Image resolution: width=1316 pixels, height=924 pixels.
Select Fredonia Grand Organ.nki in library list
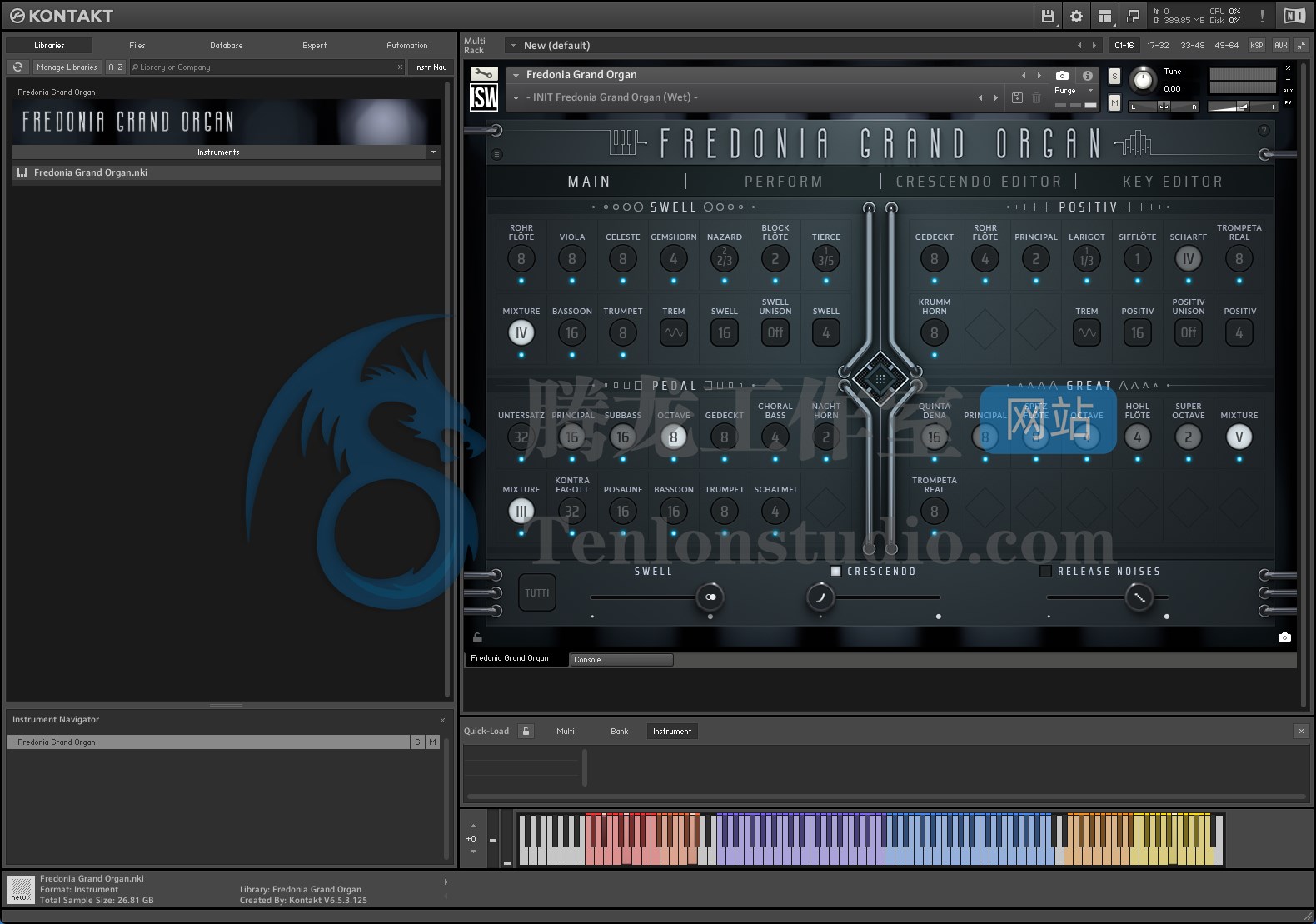(x=226, y=173)
